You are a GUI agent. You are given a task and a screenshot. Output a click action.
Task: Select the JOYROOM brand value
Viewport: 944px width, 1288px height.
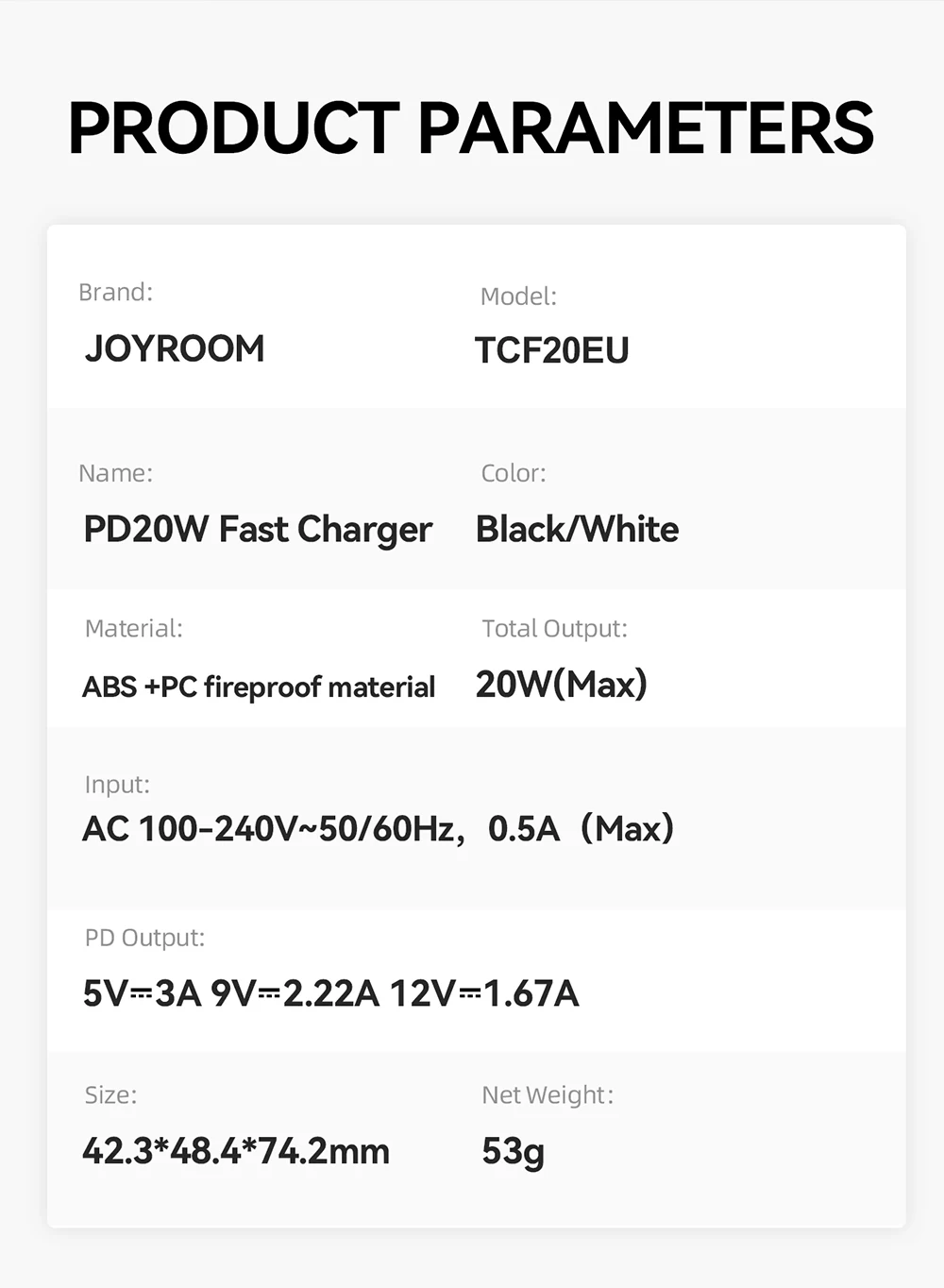pos(175,348)
